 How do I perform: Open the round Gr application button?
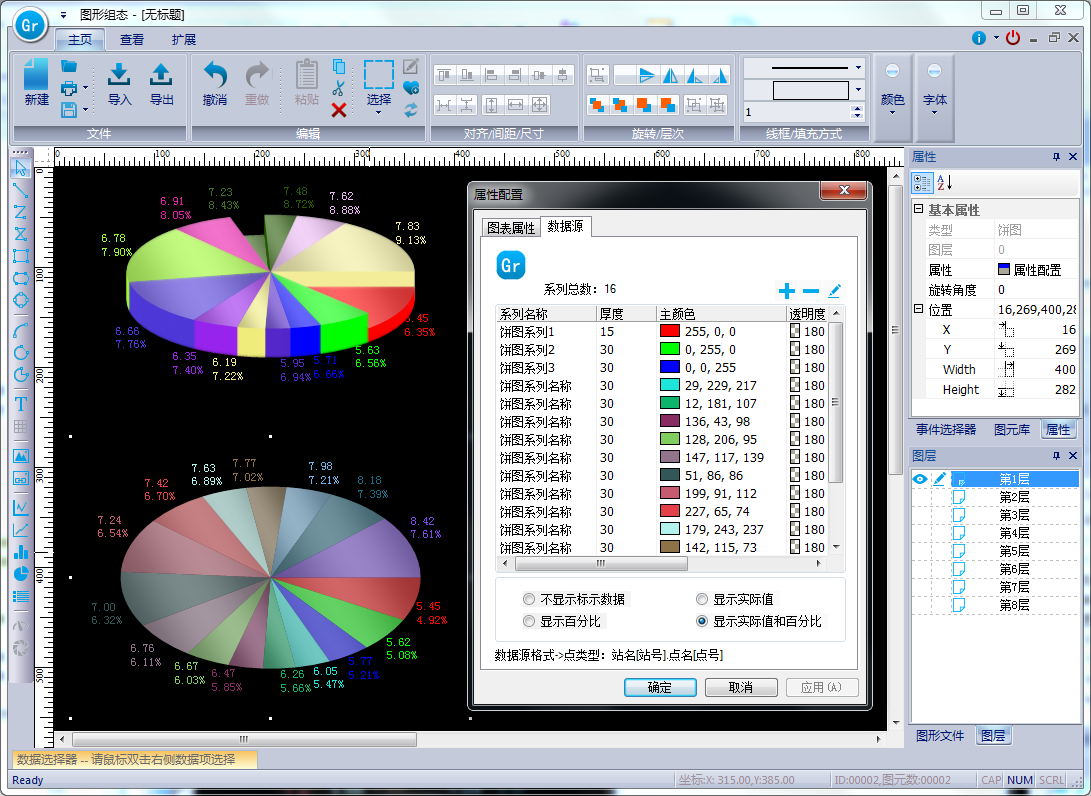pos(30,26)
